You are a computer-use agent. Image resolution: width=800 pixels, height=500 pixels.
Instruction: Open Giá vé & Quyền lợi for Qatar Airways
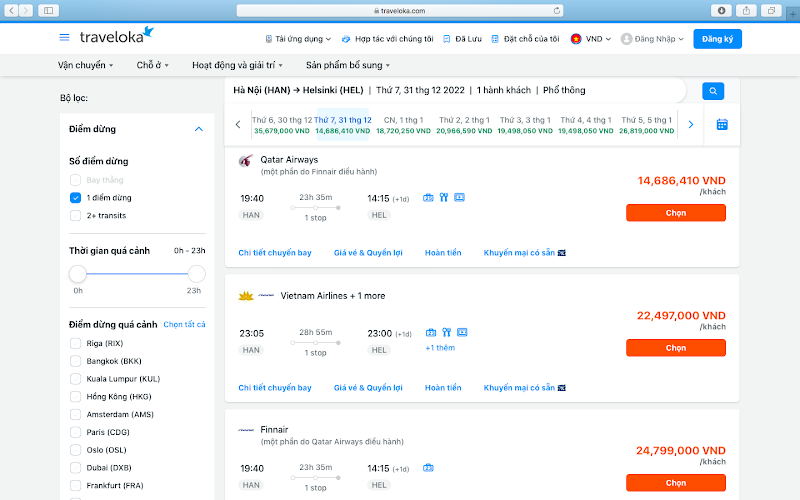[x=368, y=253]
